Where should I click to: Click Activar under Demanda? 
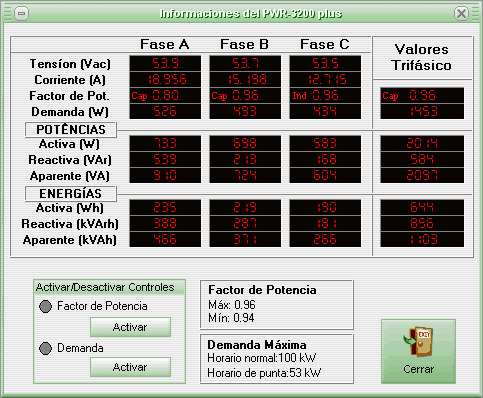(x=130, y=367)
